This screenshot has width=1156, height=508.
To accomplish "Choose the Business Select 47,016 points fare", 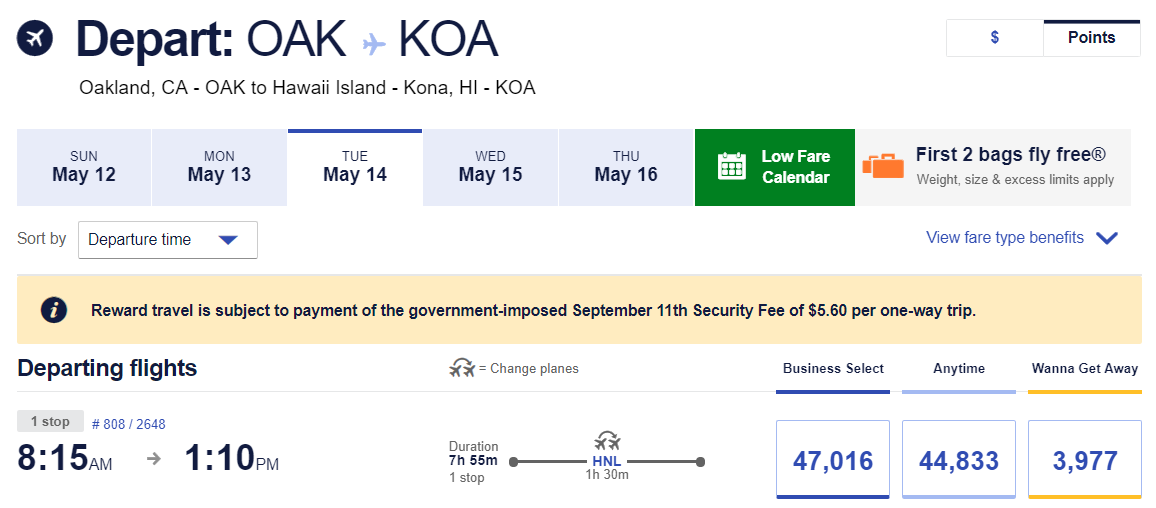I will tap(832, 460).
